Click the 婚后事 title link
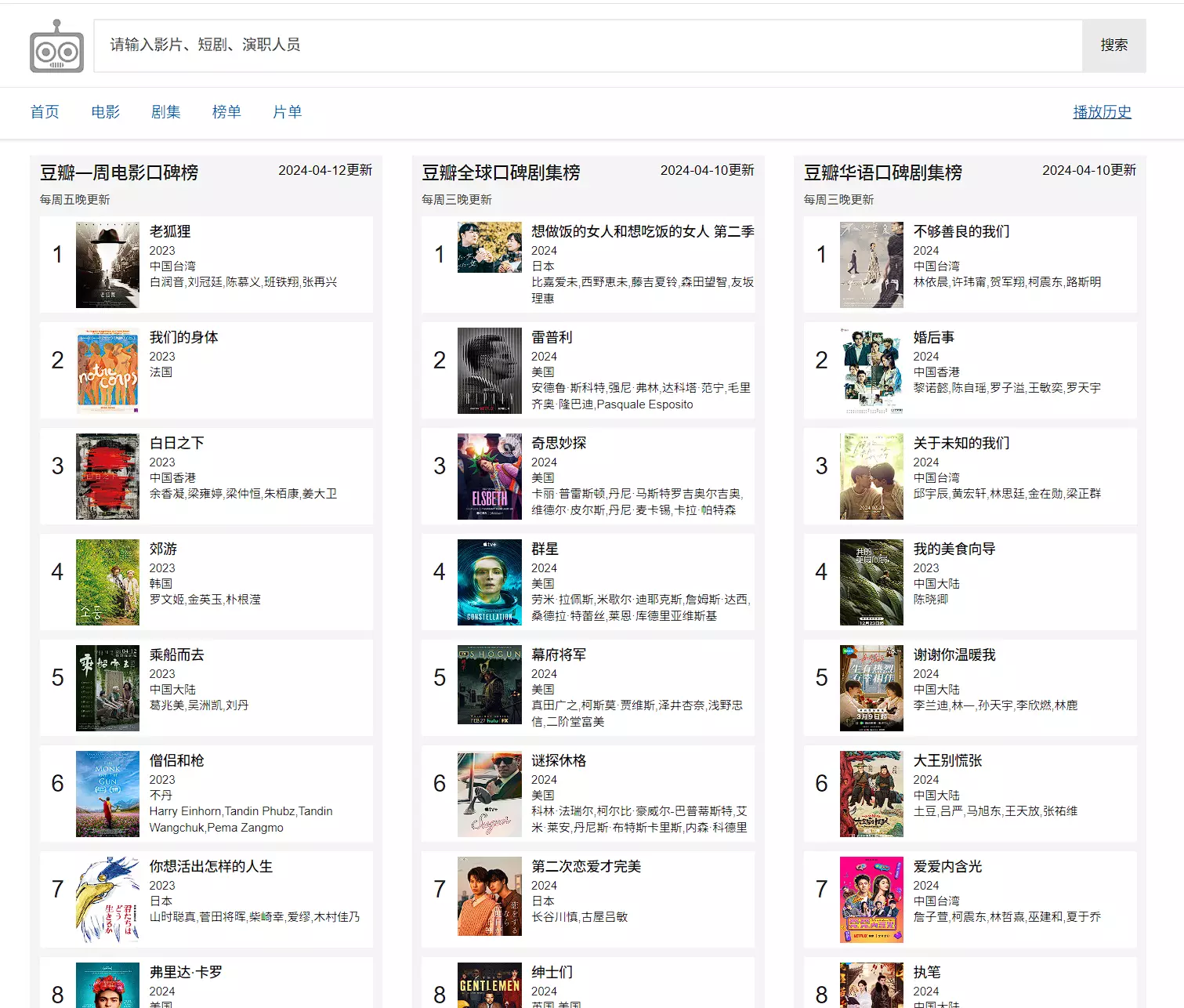This screenshot has width=1184, height=1008. (x=934, y=337)
